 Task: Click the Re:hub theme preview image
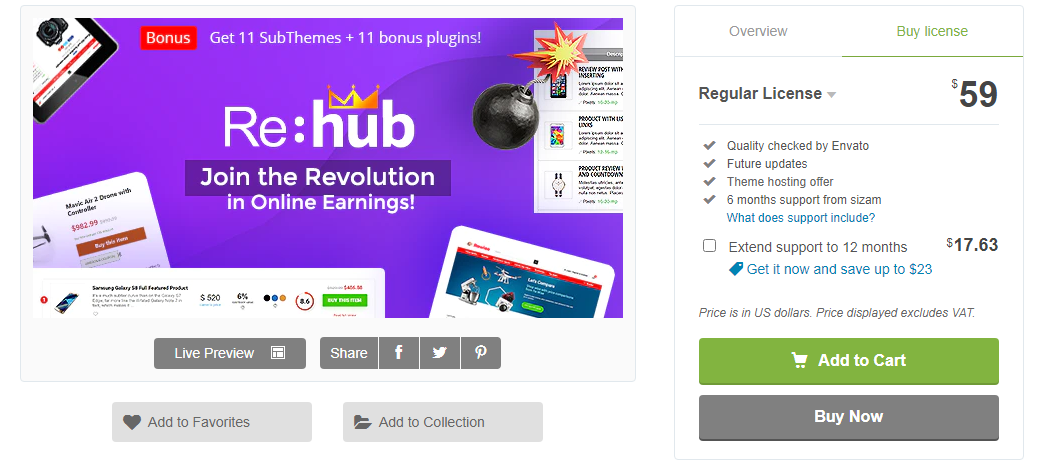point(328,168)
